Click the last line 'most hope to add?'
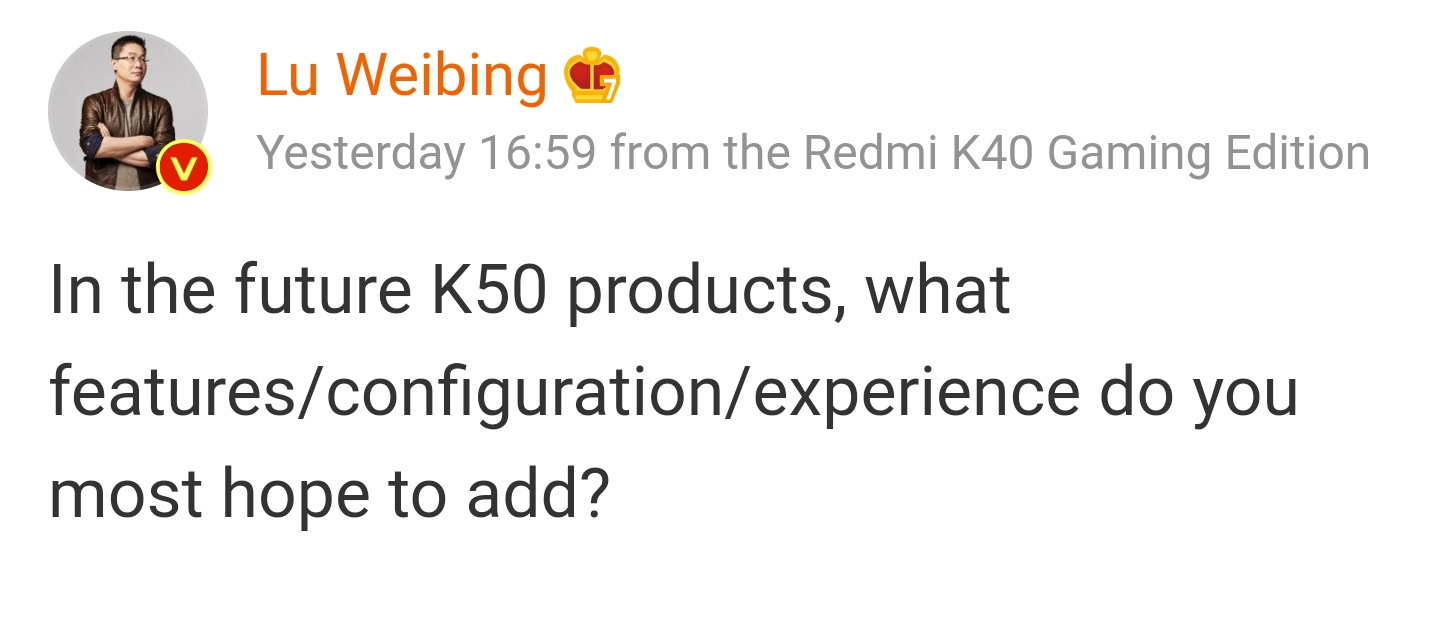1440x630 pixels. coord(329,496)
